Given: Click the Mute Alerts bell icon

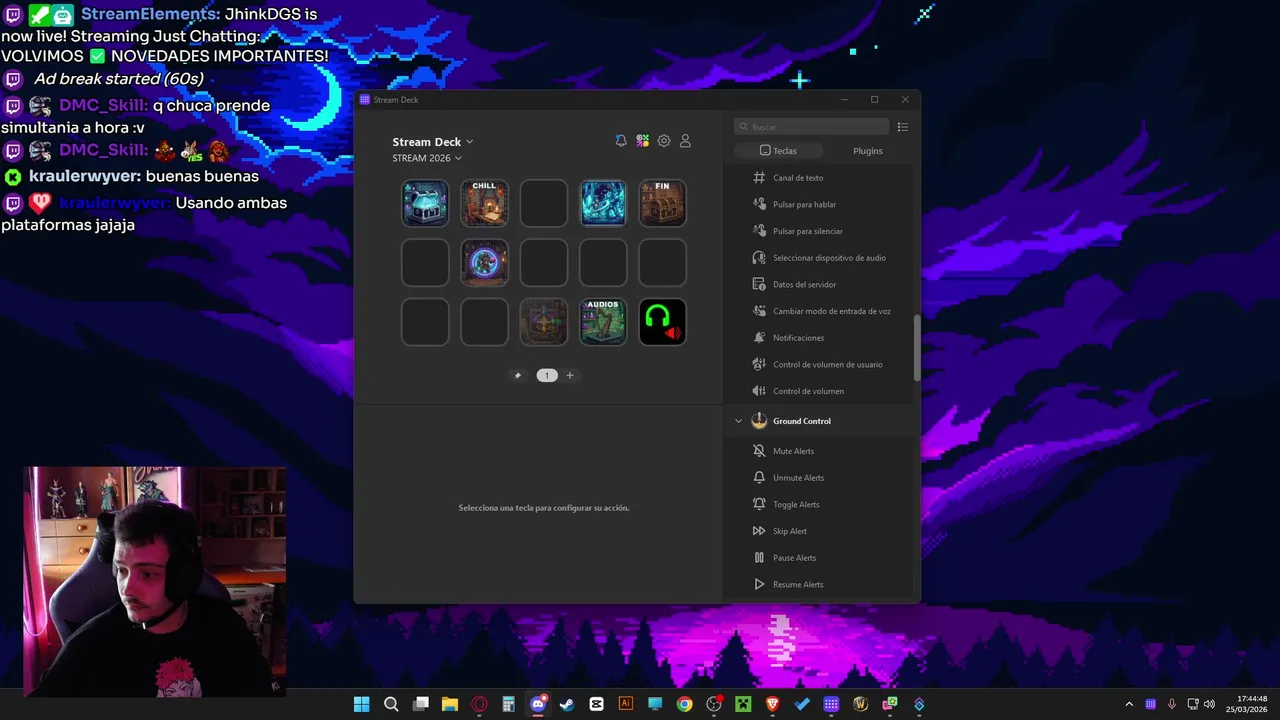Looking at the screenshot, I should tap(759, 451).
